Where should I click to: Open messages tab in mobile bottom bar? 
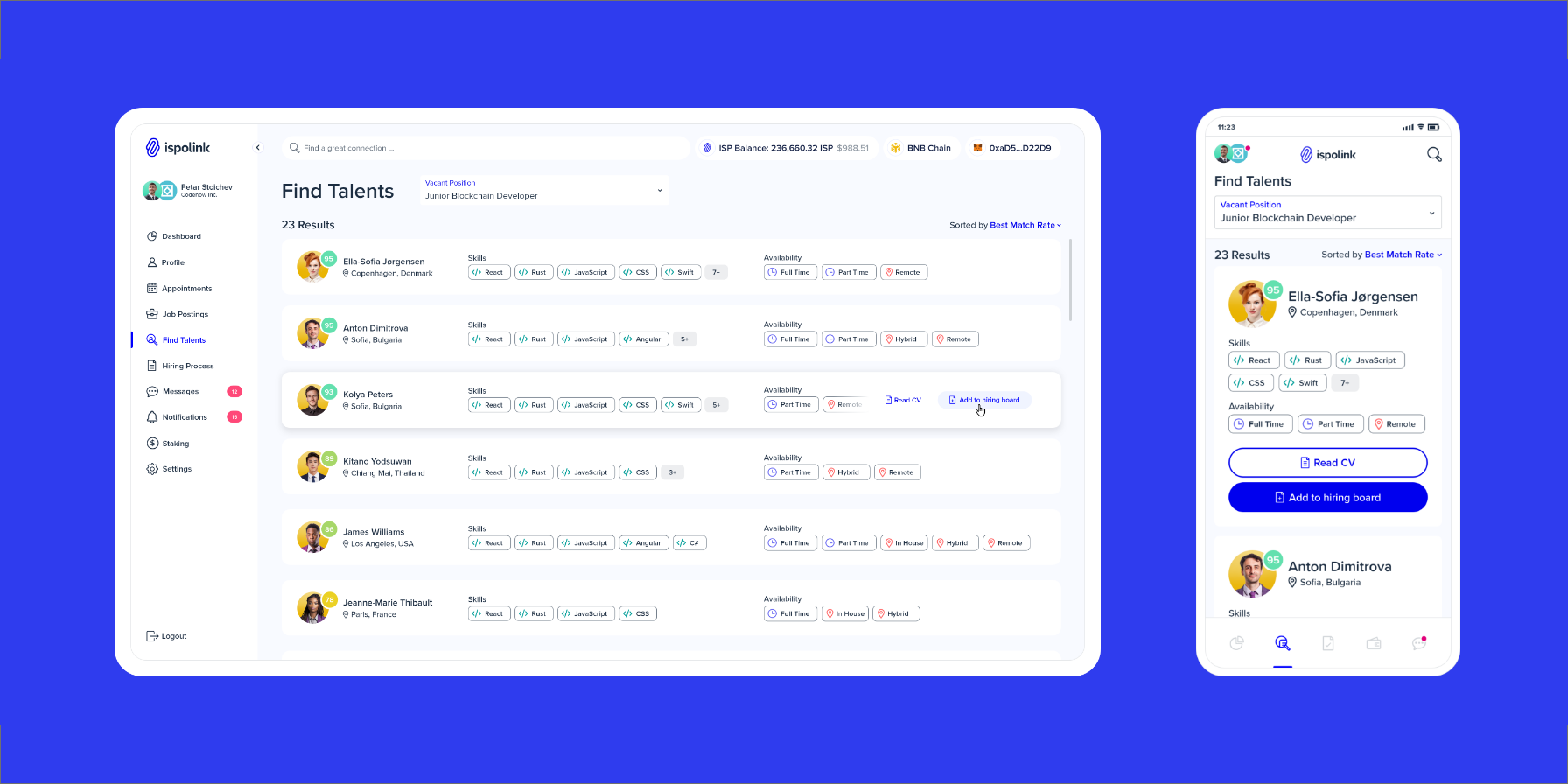pyautogui.click(x=1419, y=643)
